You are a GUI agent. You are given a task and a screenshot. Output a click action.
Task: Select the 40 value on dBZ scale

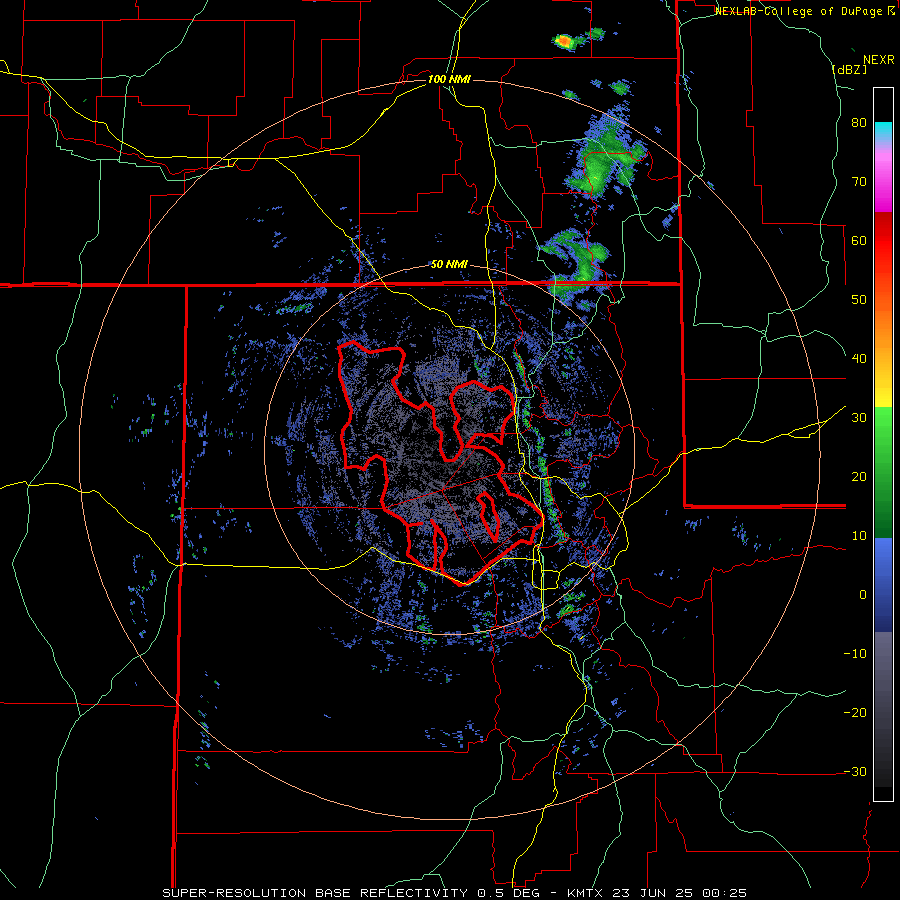click(859, 359)
